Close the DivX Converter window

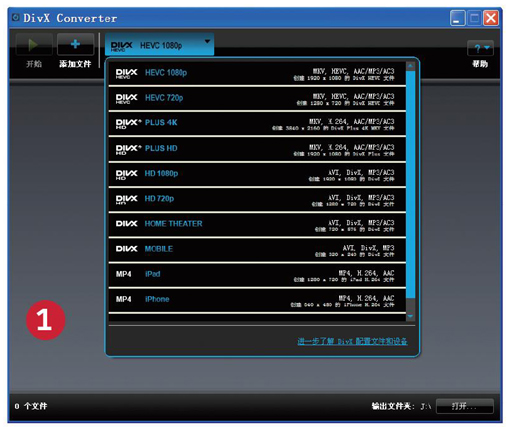click(x=491, y=18)
